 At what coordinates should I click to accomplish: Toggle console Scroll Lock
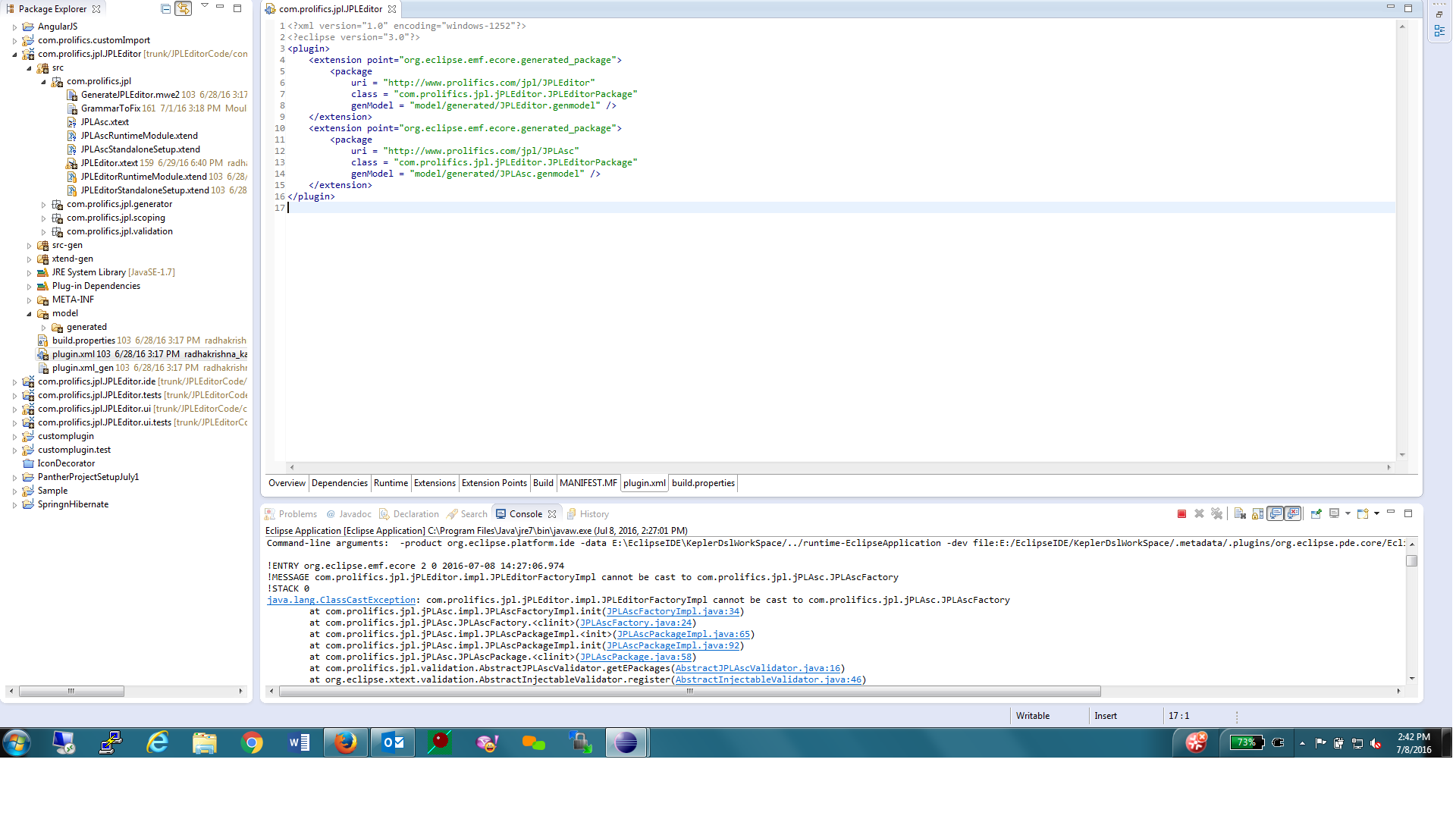pos(1257,514)
